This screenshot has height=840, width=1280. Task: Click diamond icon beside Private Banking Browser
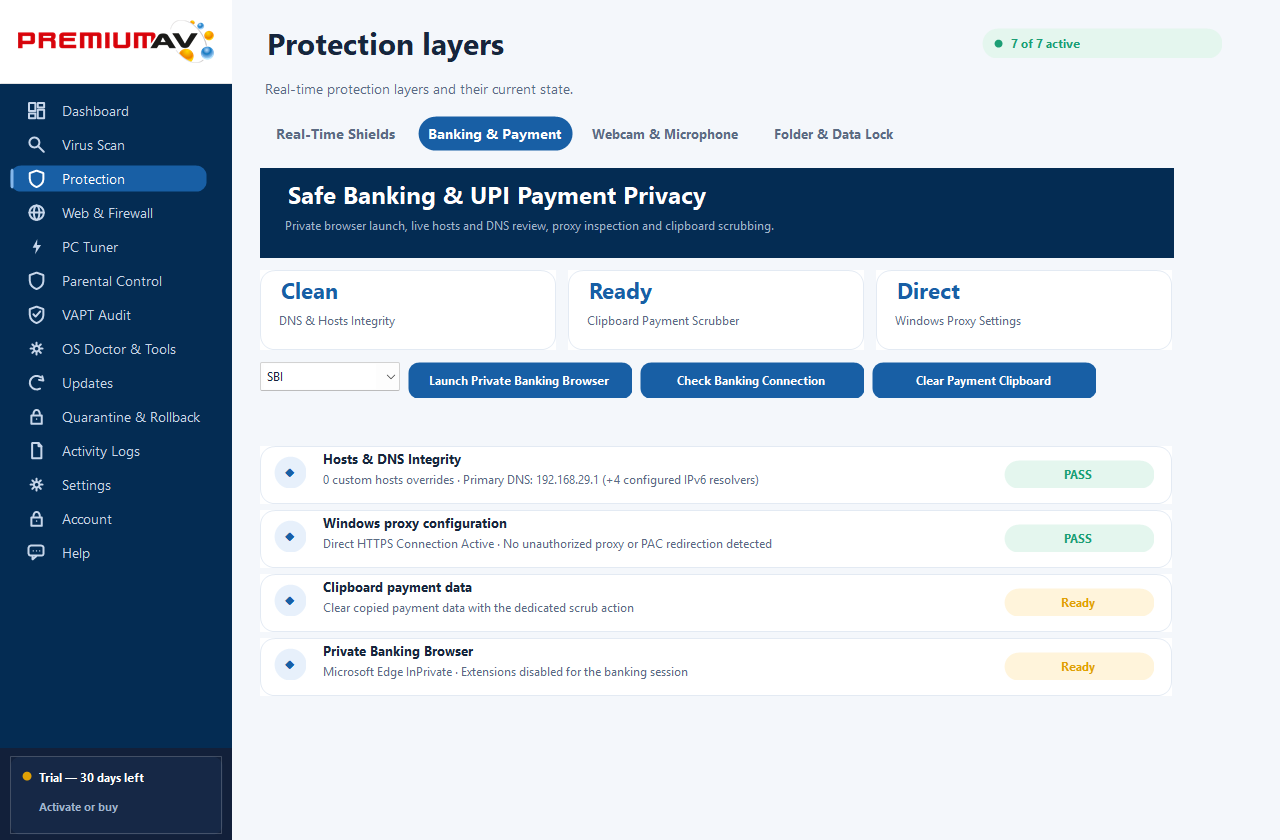tap(290, 665)
